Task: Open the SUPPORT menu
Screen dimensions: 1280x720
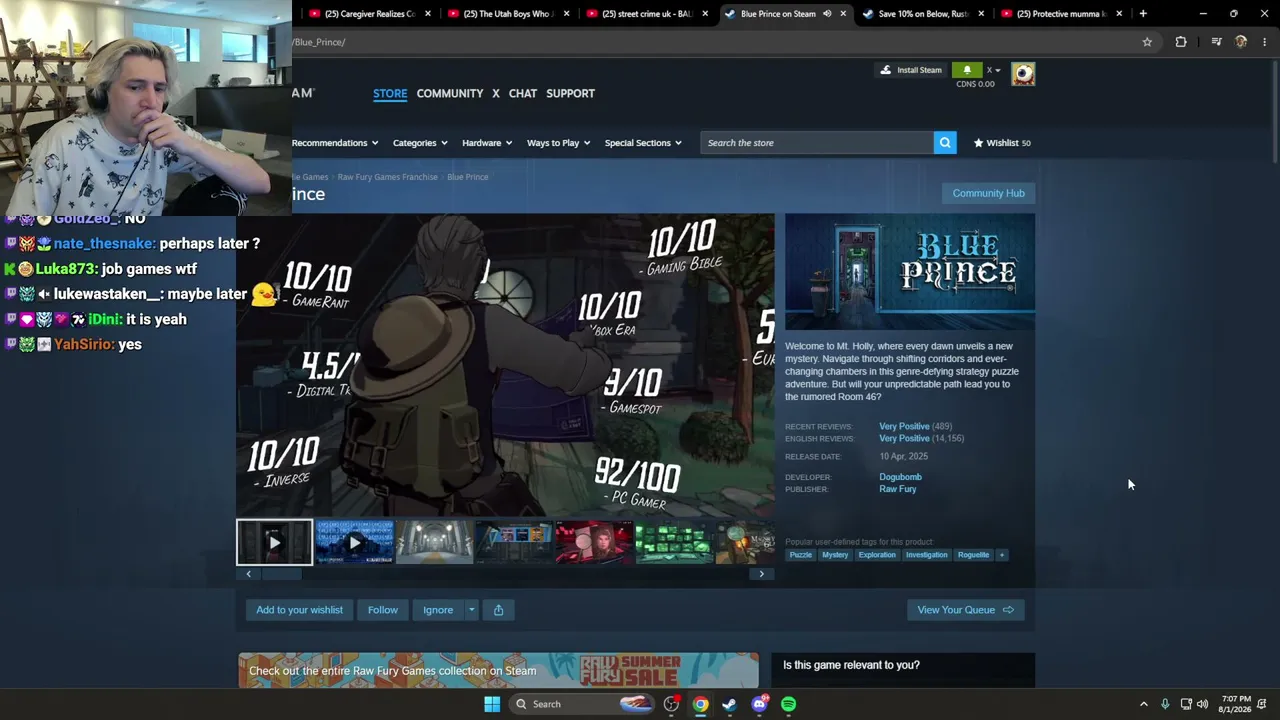Action: pos(571,93)
